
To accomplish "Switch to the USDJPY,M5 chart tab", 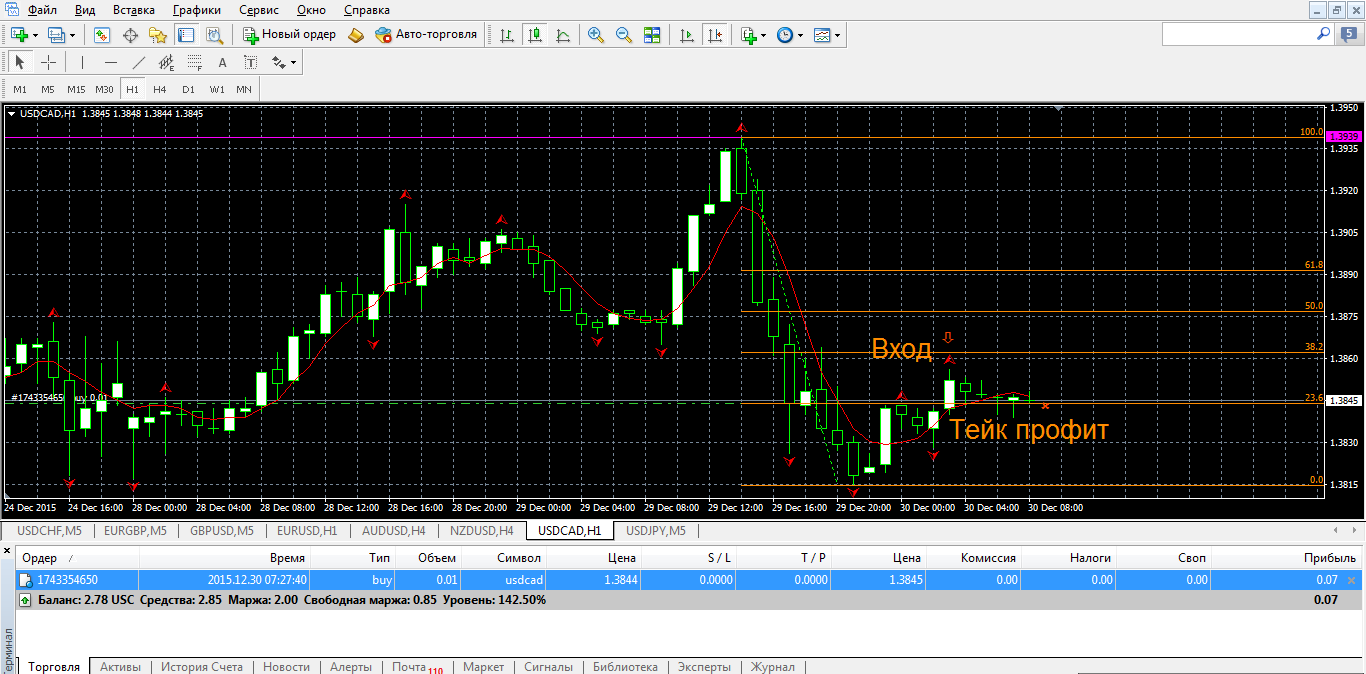I will pyautogui.click(x=654, y=530).
